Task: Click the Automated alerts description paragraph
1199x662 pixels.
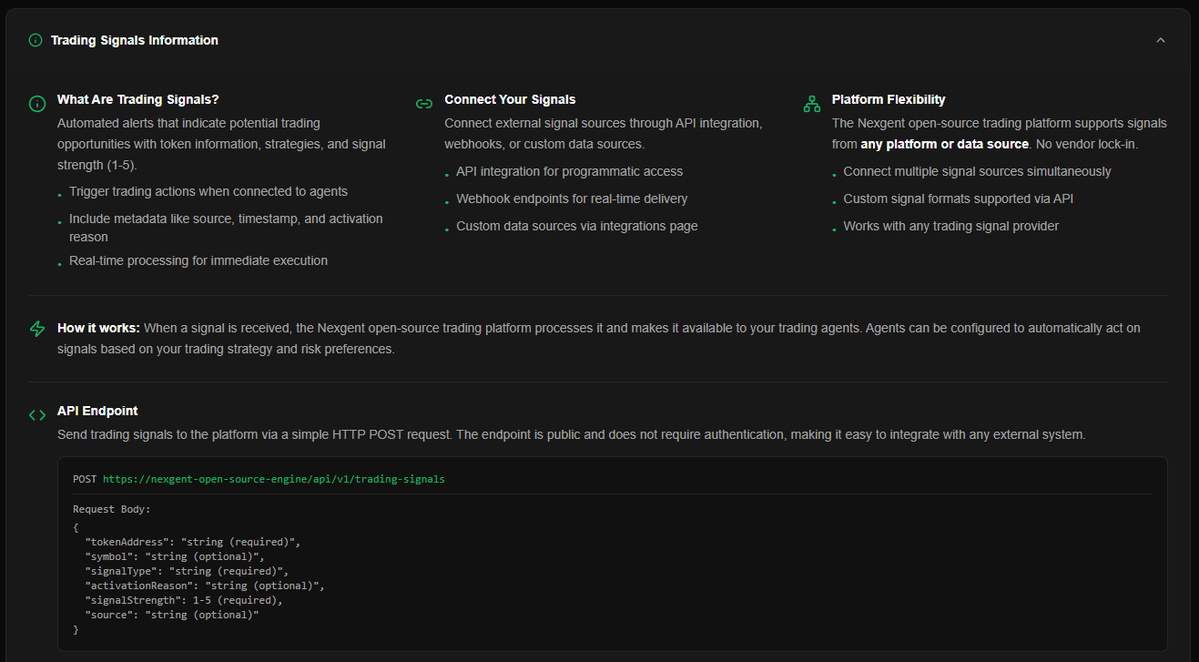Action: coord(222,144)
